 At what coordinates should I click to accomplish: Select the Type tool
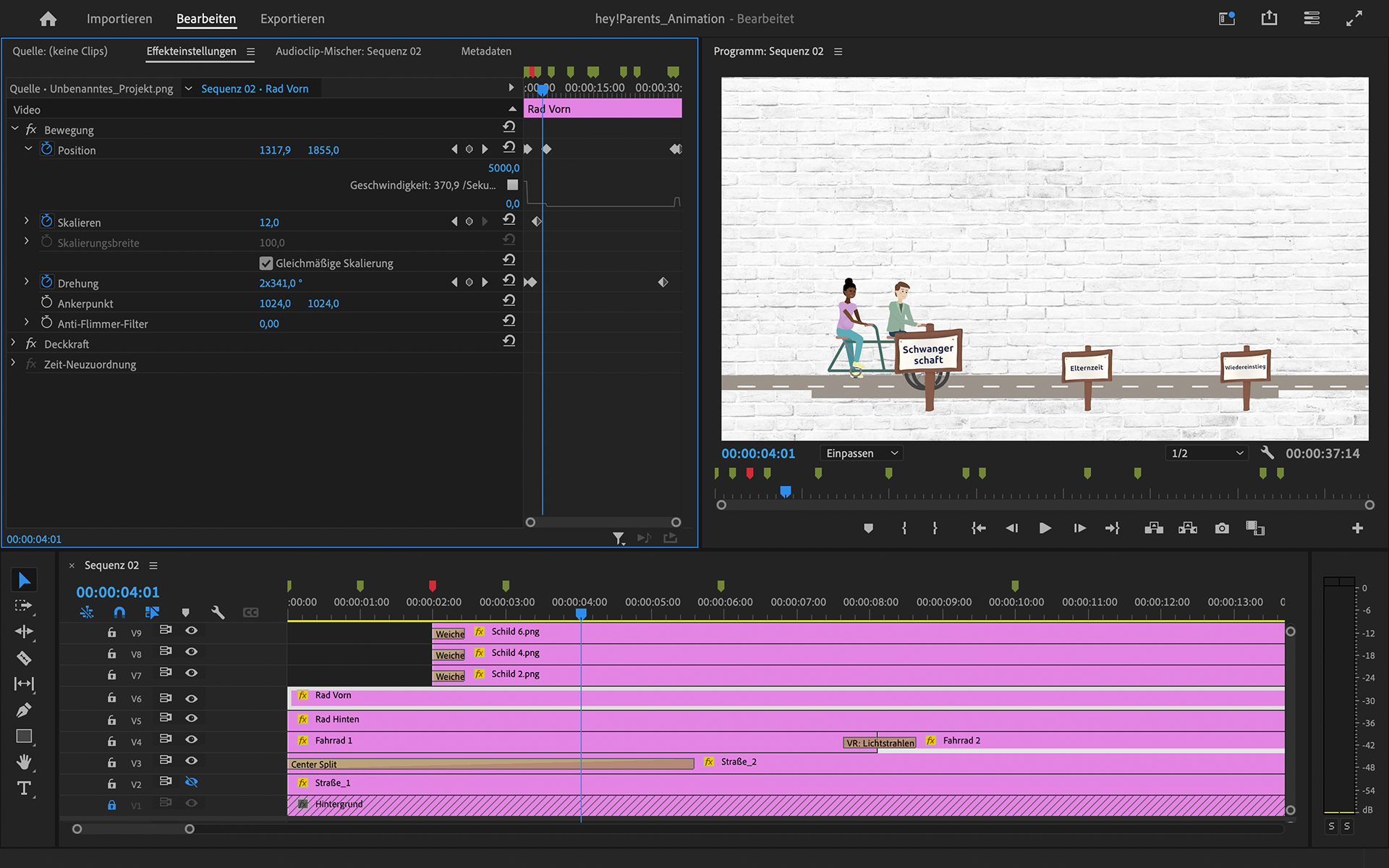point(24,788)
